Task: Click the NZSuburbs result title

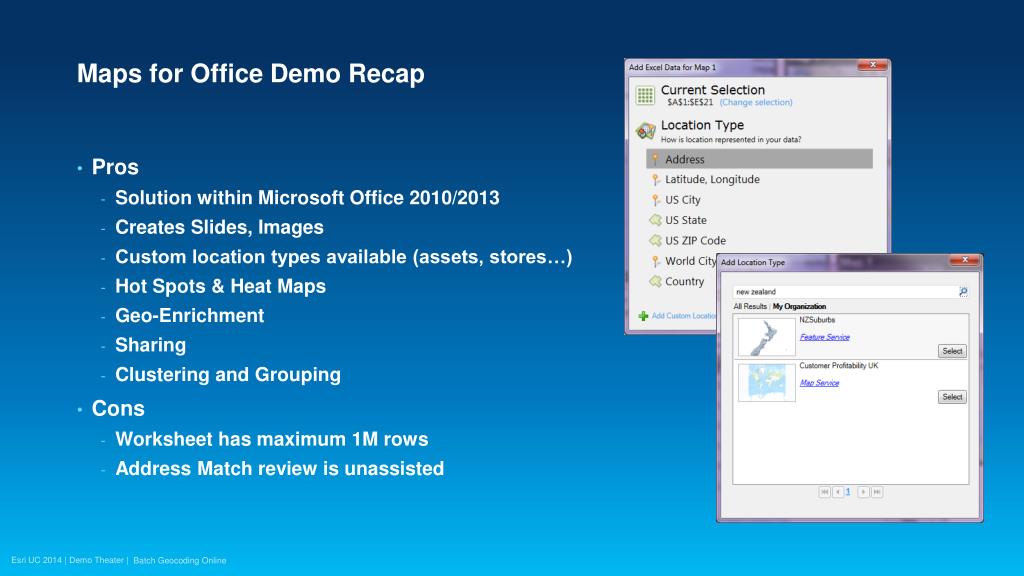Action: coord(817,320)
